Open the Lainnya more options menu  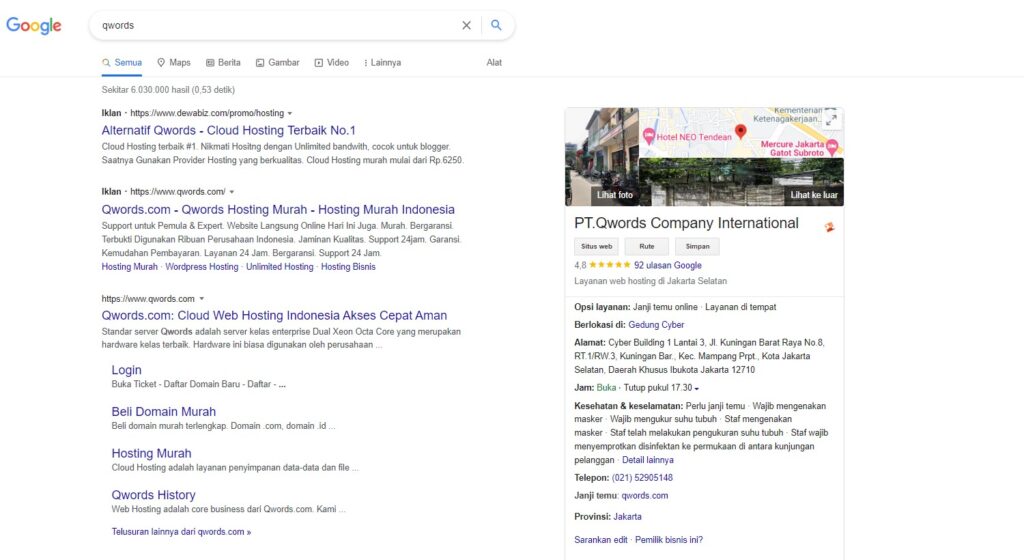(x=381, y=63)
